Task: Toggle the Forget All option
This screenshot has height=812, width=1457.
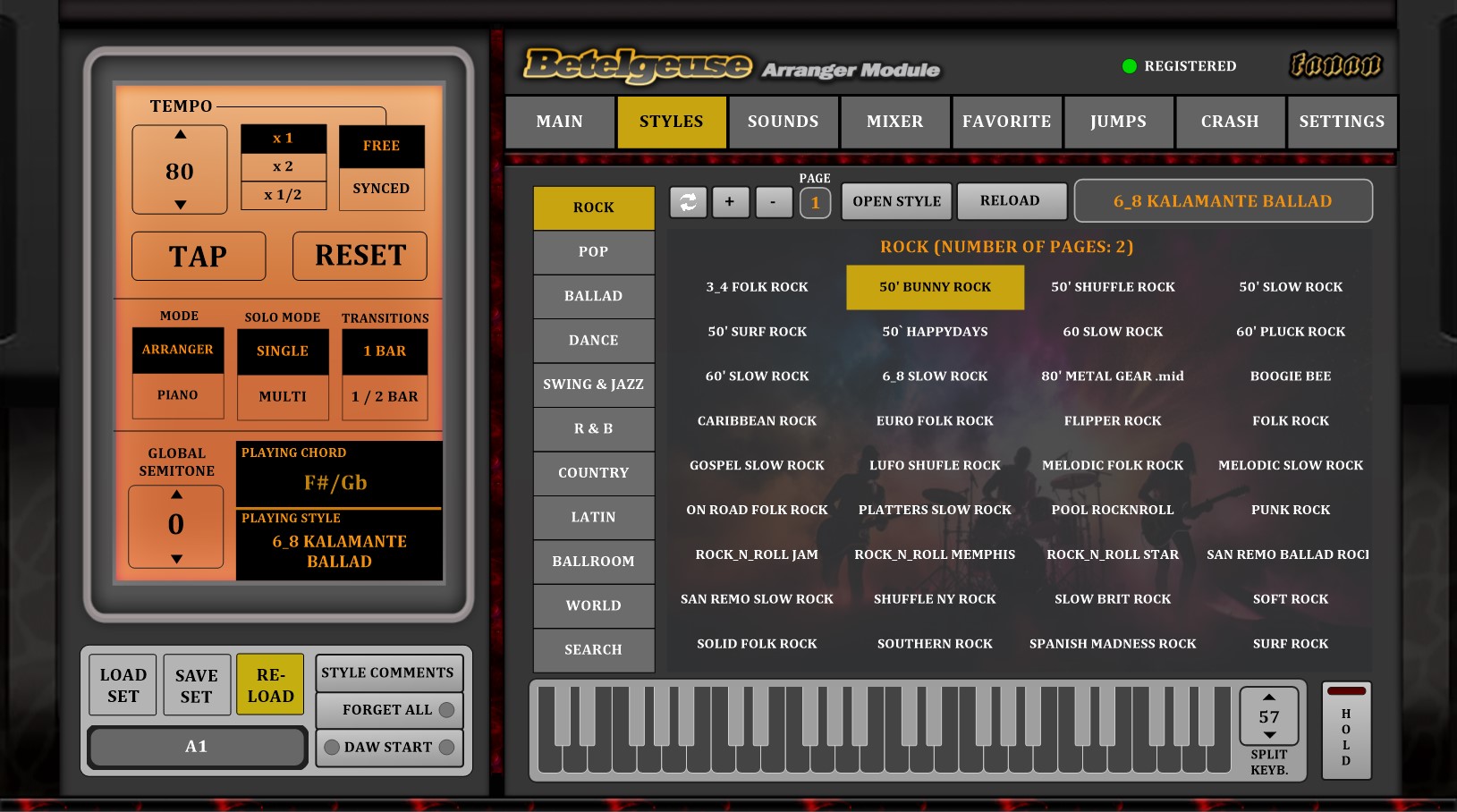Action: point(446,710)
